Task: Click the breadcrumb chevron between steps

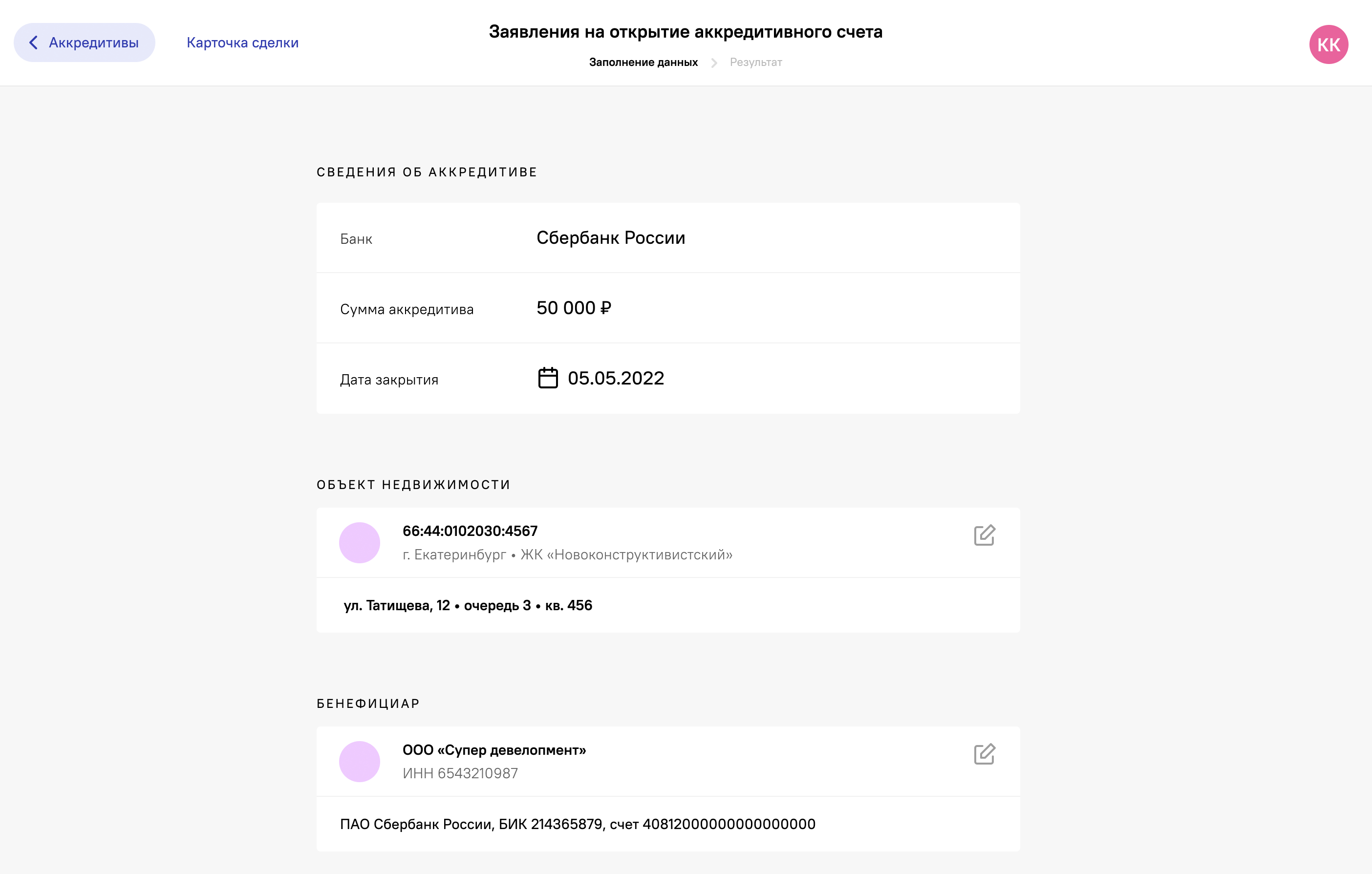Action: click(x=713, y=63)
